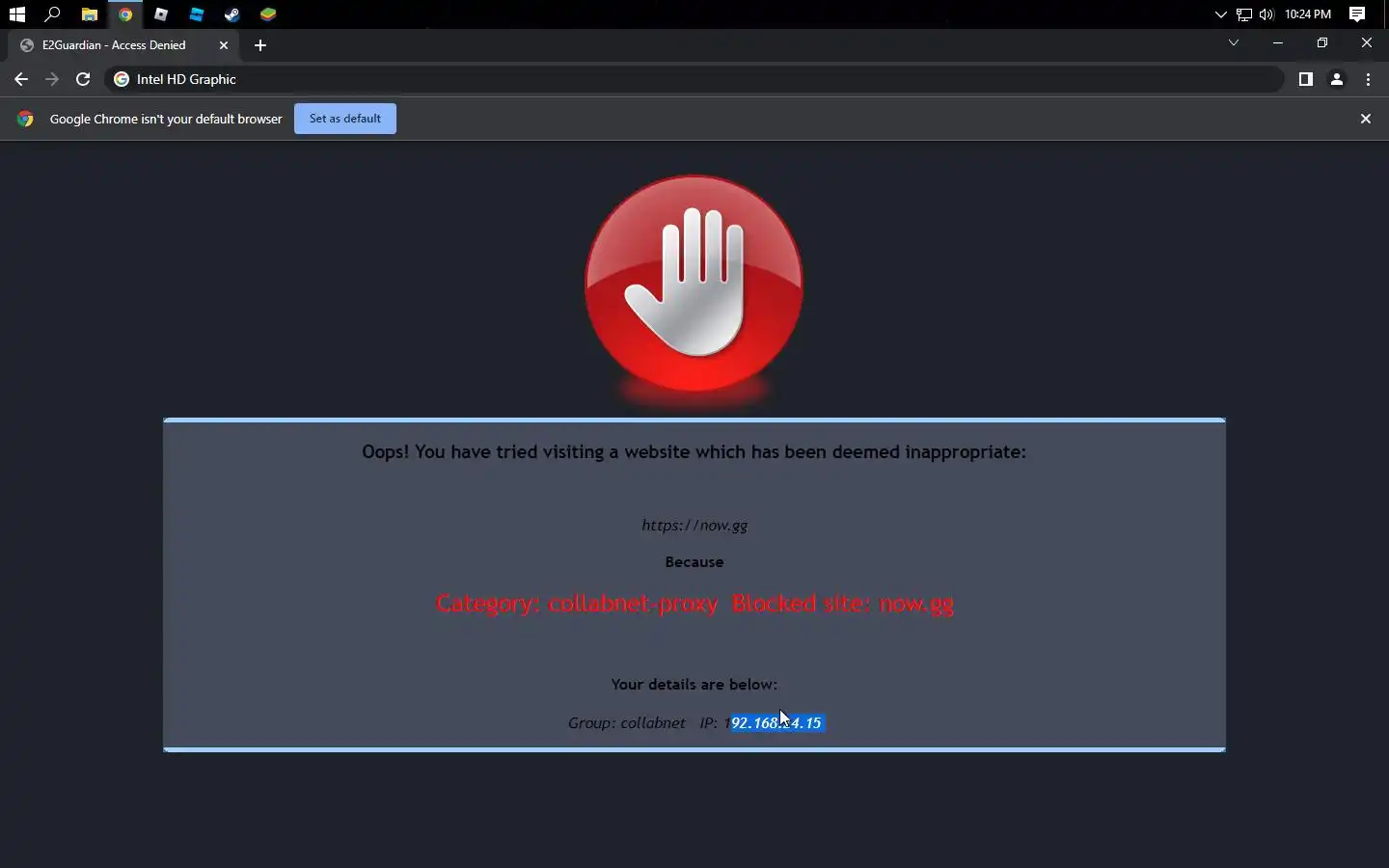The height and width of the screenshot is (868, 1389).
Task: Open the 10:24 PM clock
Action: [1308, 14]
